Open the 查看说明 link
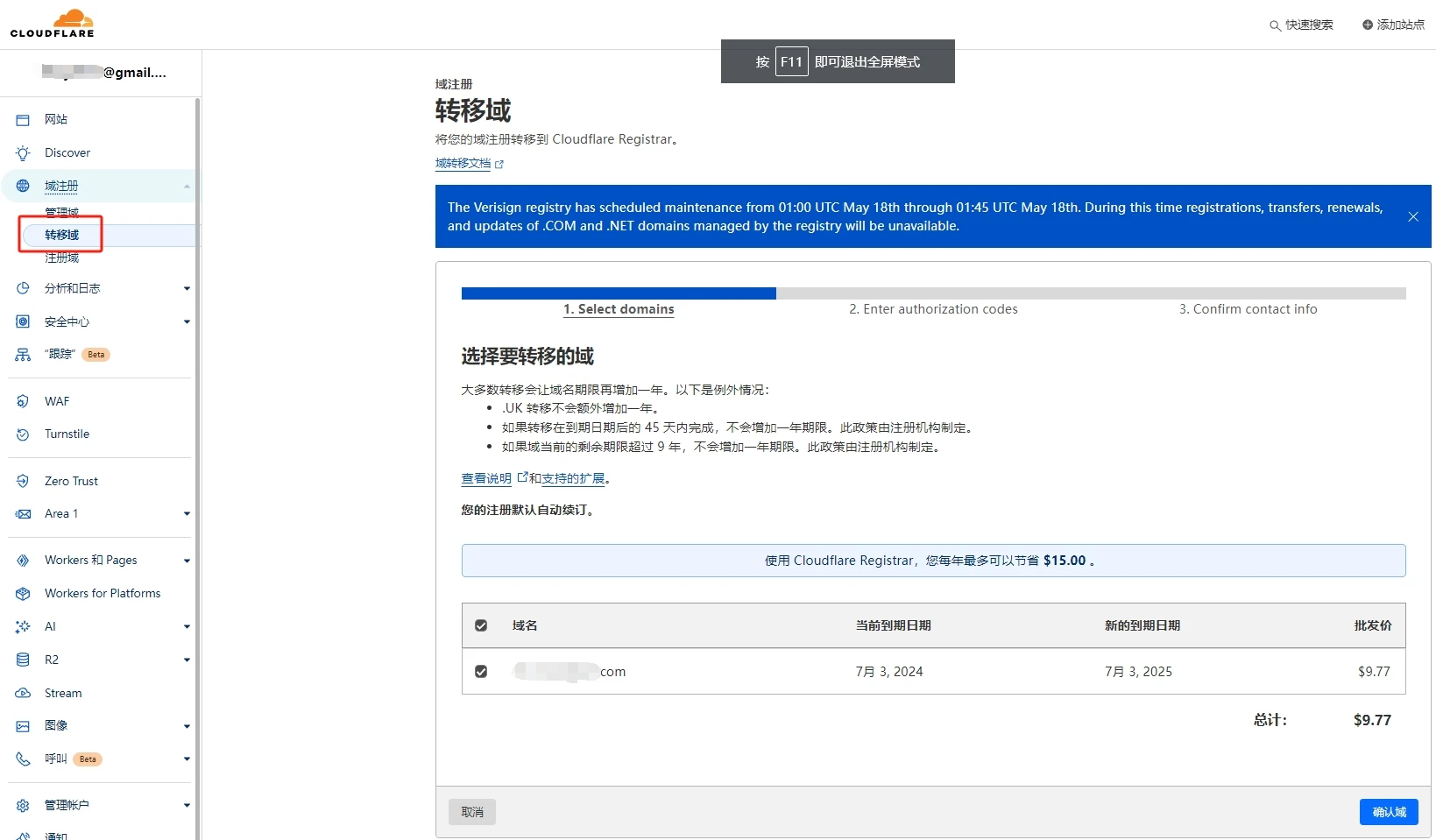Image resolution: width=1436 pixels, height=840 pixels. coord(486,478)
